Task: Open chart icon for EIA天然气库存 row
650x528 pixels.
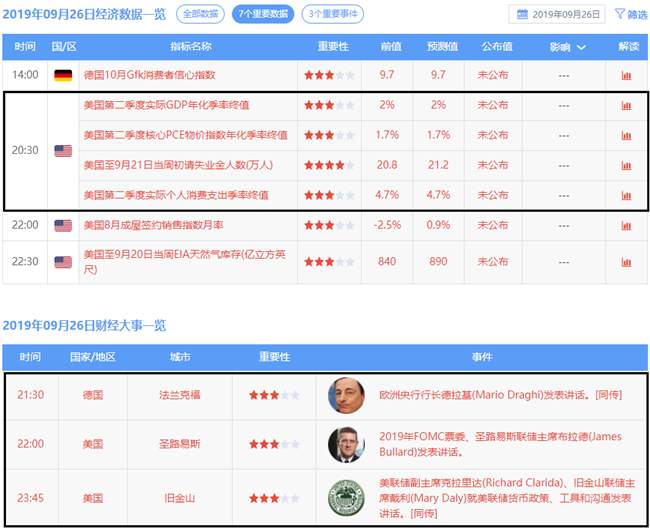Action: [x=626, y=262]
